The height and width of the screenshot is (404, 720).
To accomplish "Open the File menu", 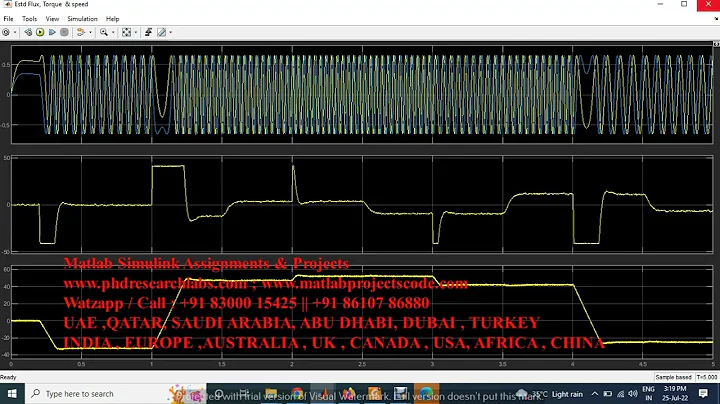I will 8,19.
